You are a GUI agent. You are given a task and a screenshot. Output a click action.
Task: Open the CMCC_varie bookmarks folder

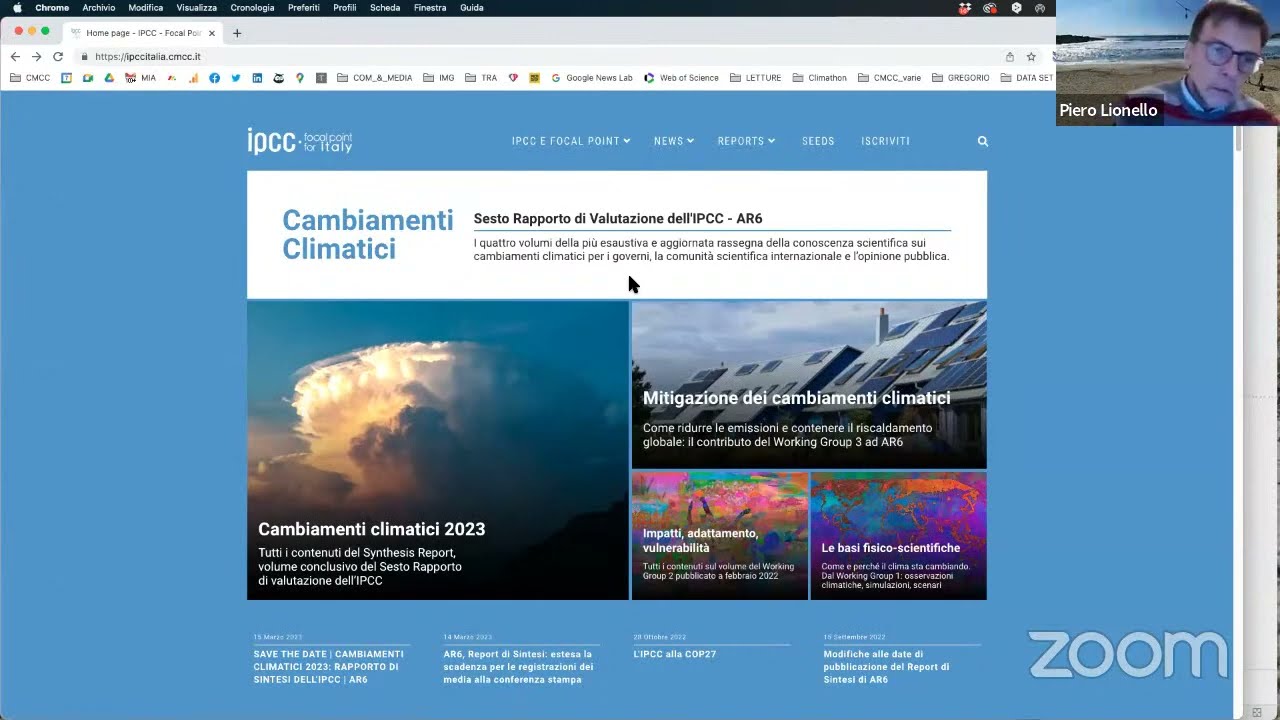(890, 78)
